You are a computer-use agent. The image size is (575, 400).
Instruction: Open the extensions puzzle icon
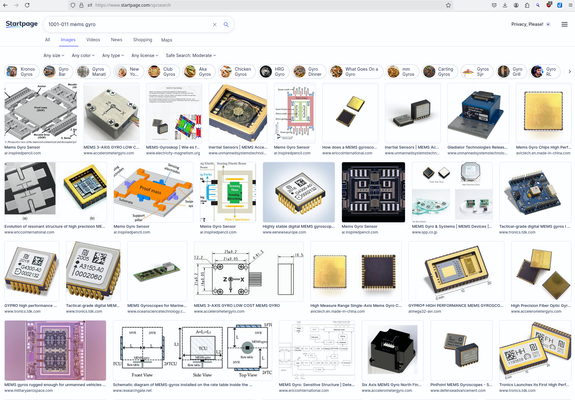click(x=527, y=5)
